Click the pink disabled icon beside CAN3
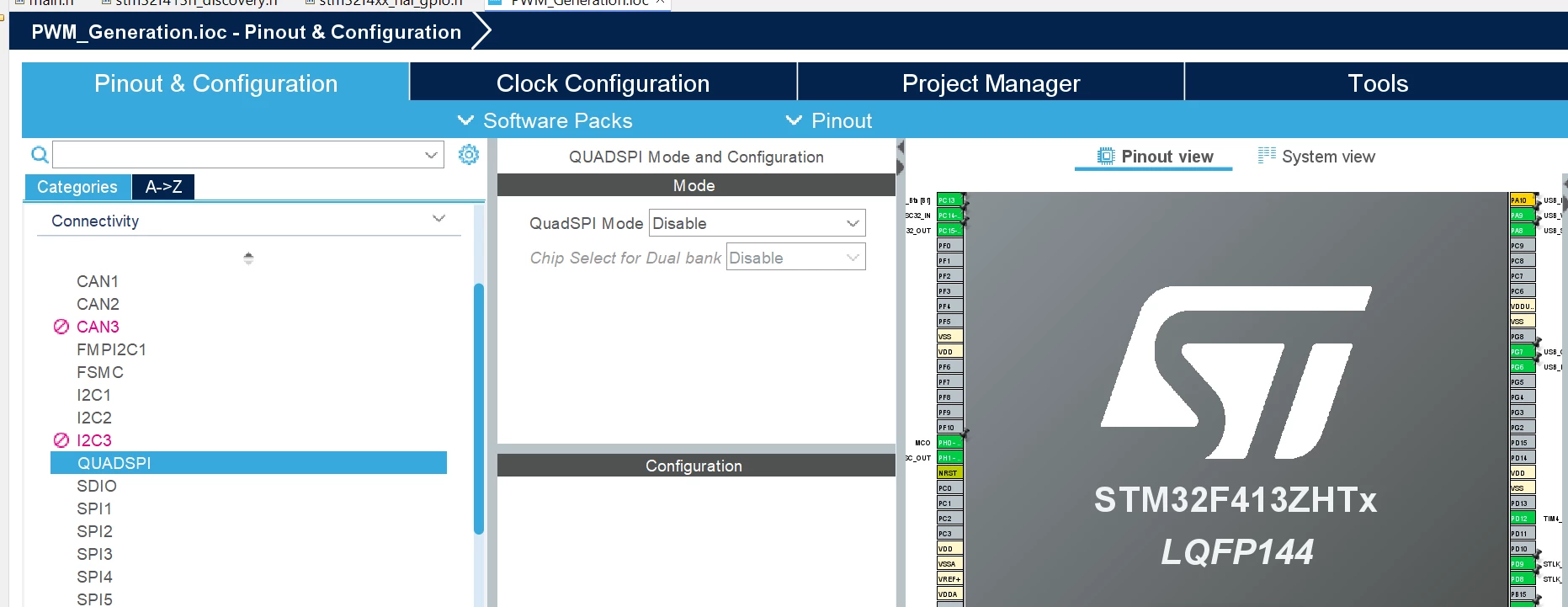This screenshot has height=607, width=1568. [61, 327]
